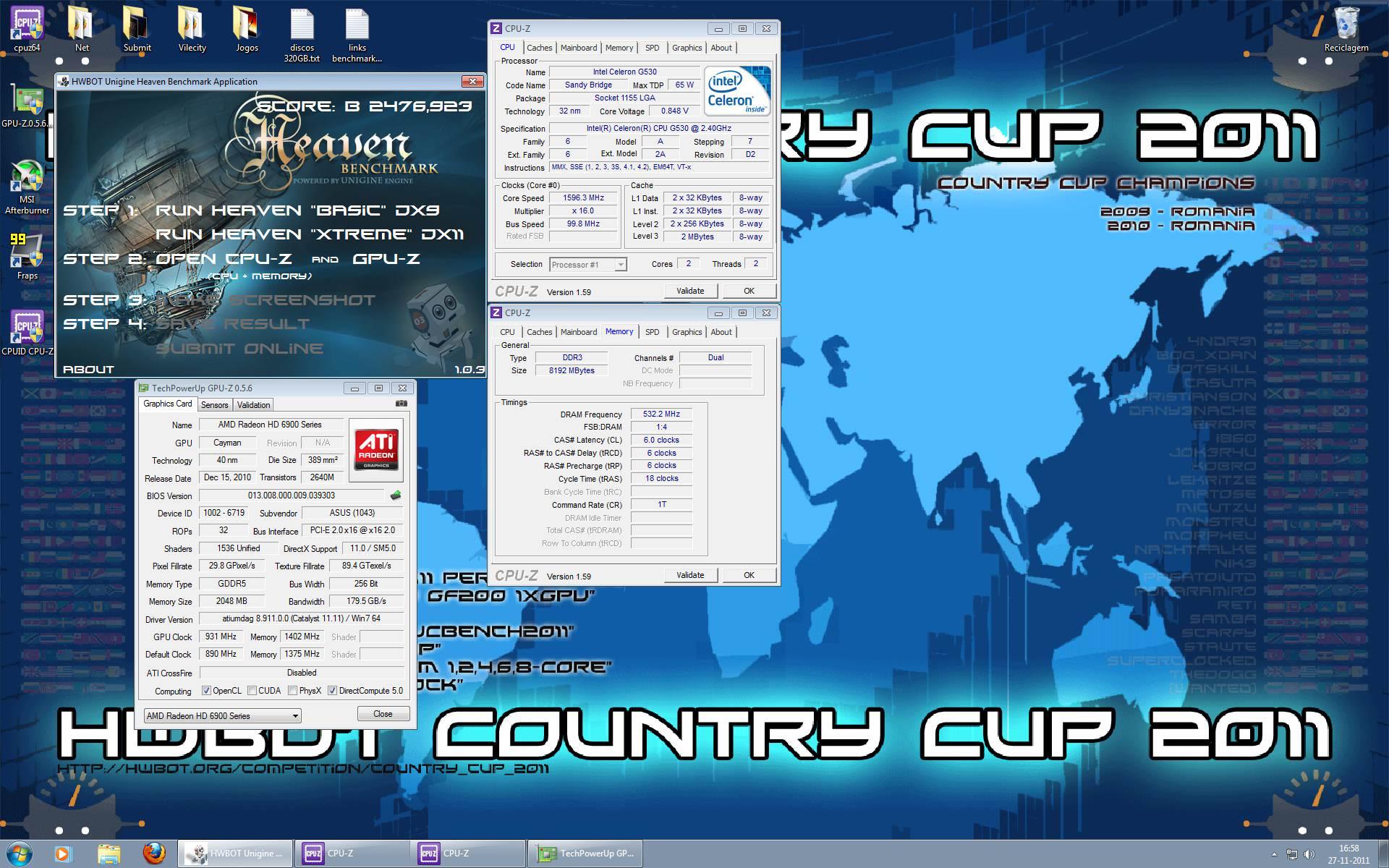The height and width of the screenshot is (868, 1389).
Task: Run Heaven "Xtreme" DX11 step
Action: [310, 234]
